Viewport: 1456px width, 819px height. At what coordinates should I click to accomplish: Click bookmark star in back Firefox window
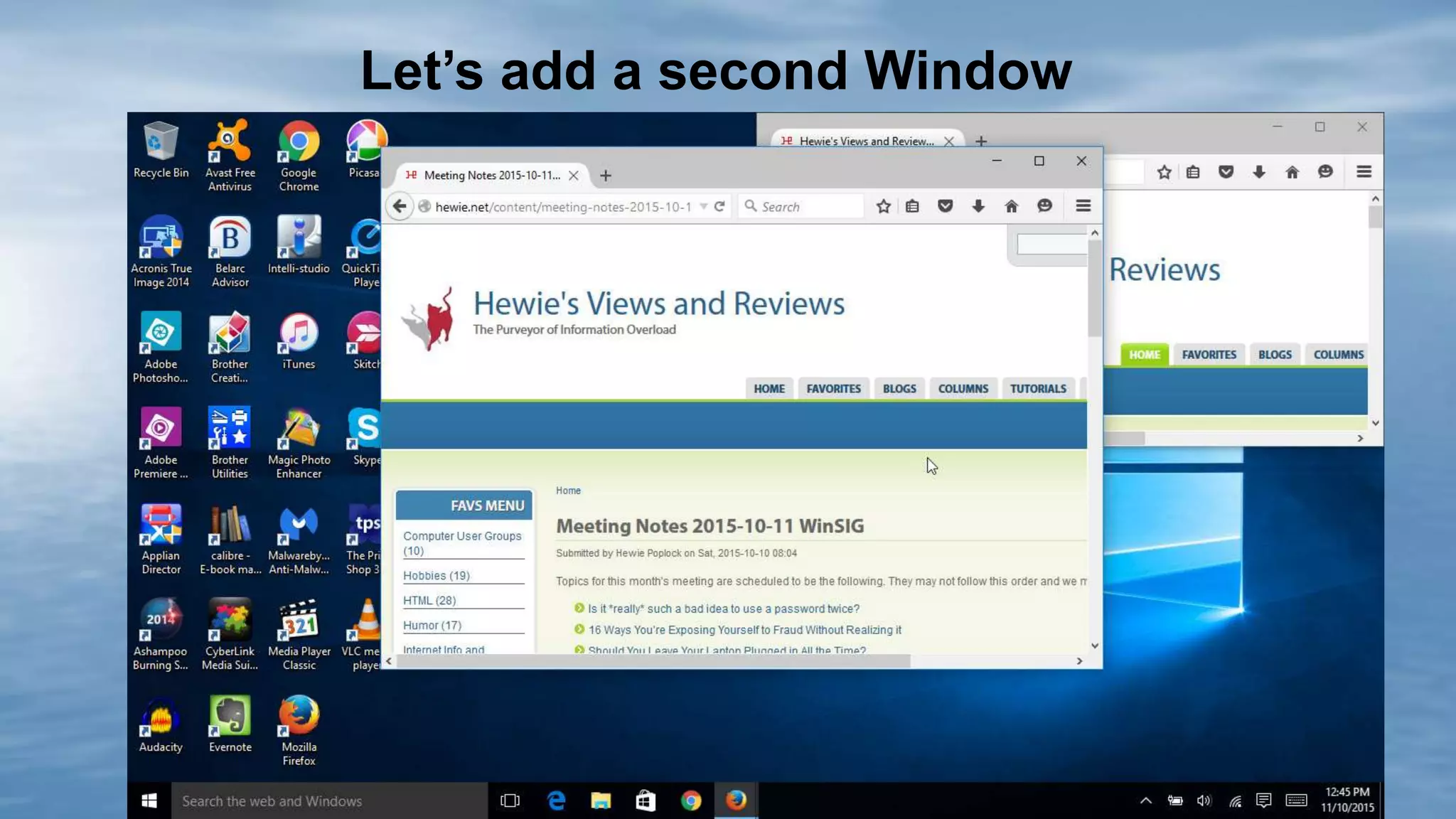point(1164,172)
